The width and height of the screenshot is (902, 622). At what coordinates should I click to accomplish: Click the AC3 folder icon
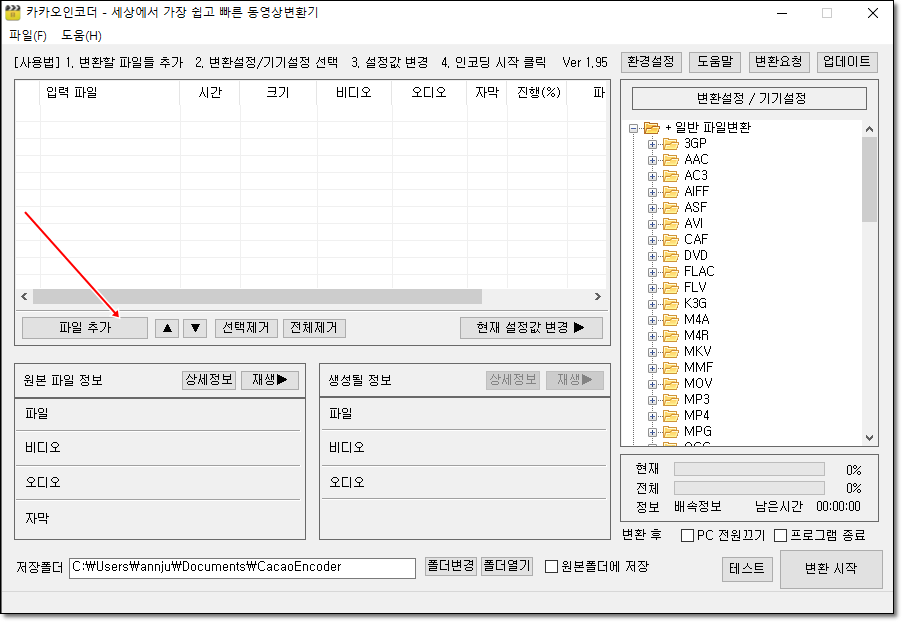tap(671, 175)
